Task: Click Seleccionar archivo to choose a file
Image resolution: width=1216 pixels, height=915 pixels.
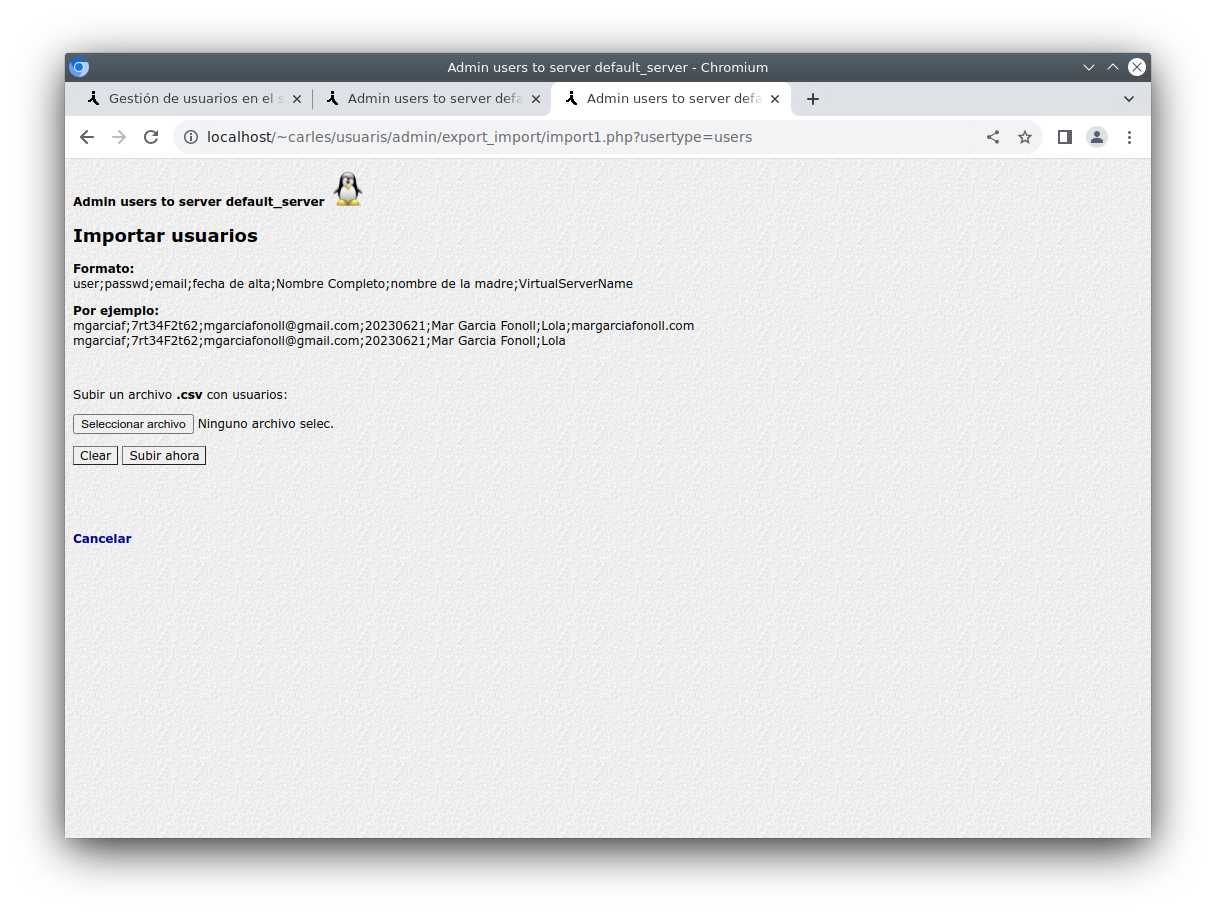Action: coord(133,424)
